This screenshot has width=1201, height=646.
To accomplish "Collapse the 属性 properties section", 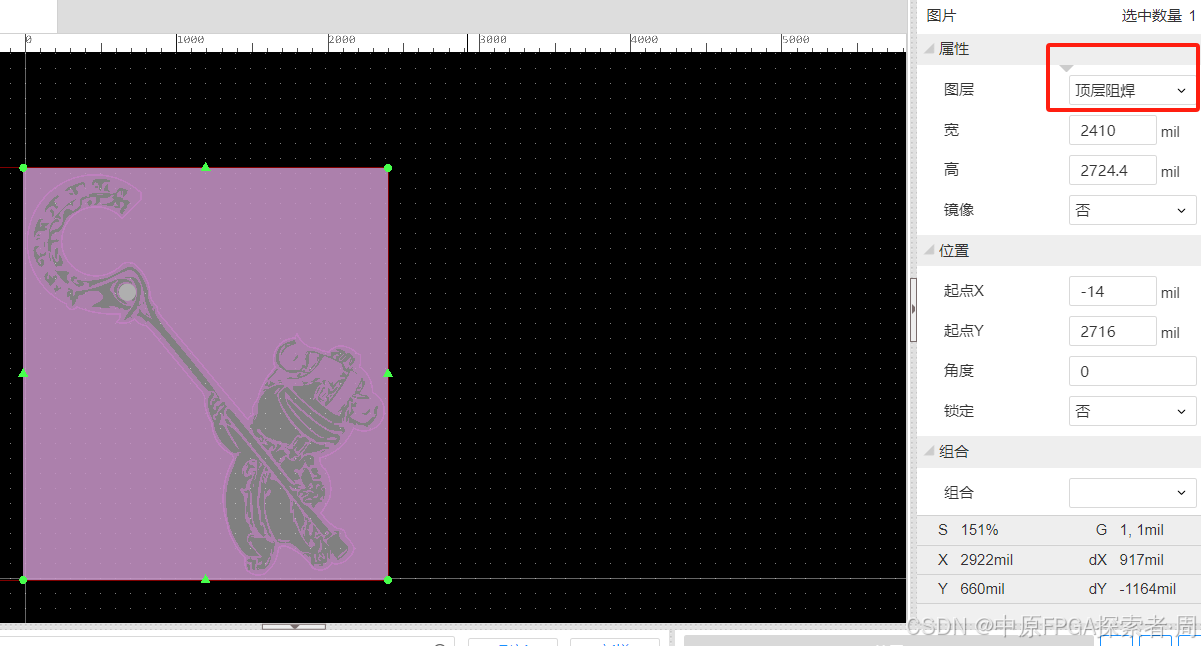I will [x=930, y=49].
